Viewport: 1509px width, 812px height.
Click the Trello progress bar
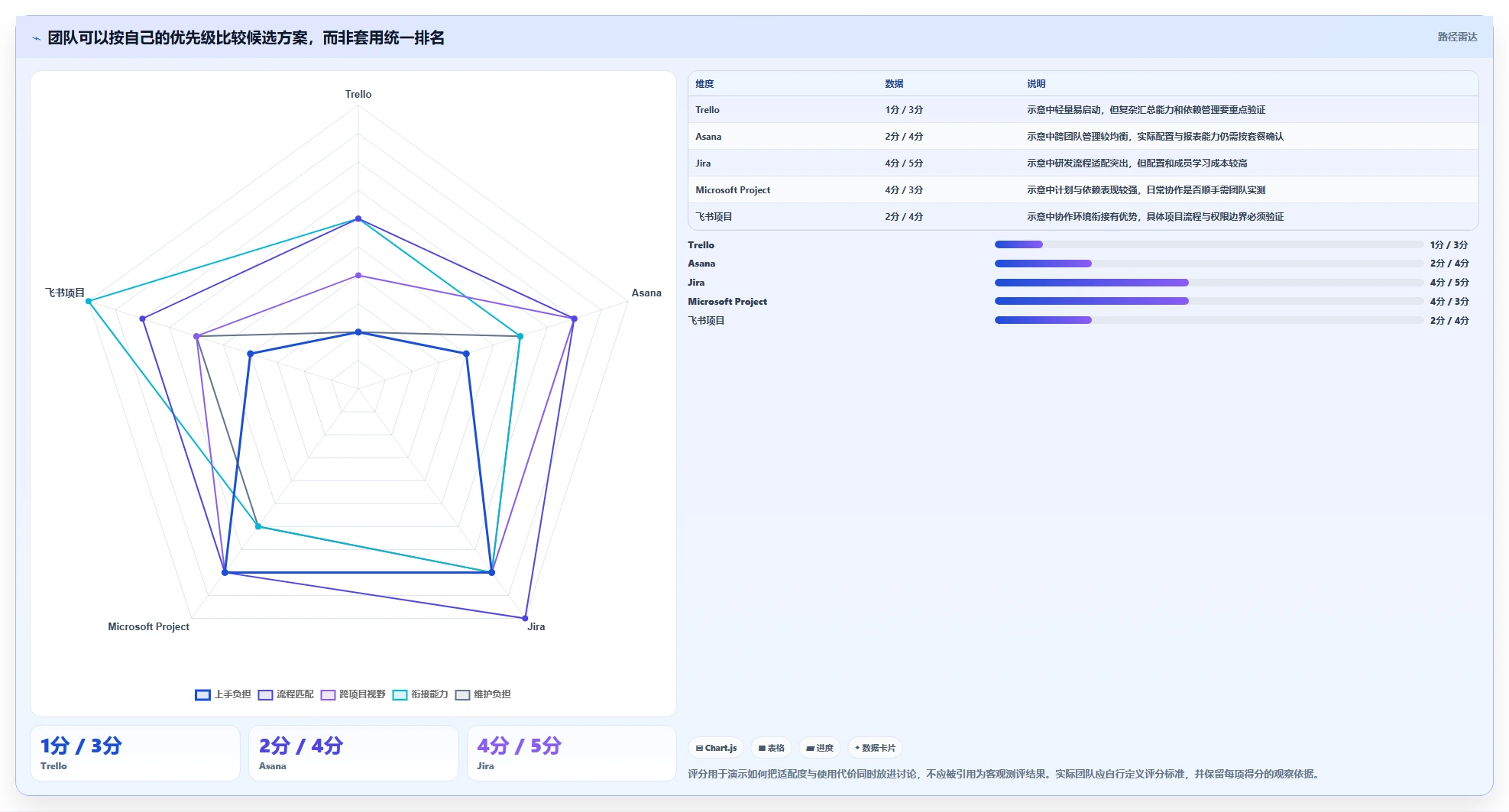(x=1209, y=244)
